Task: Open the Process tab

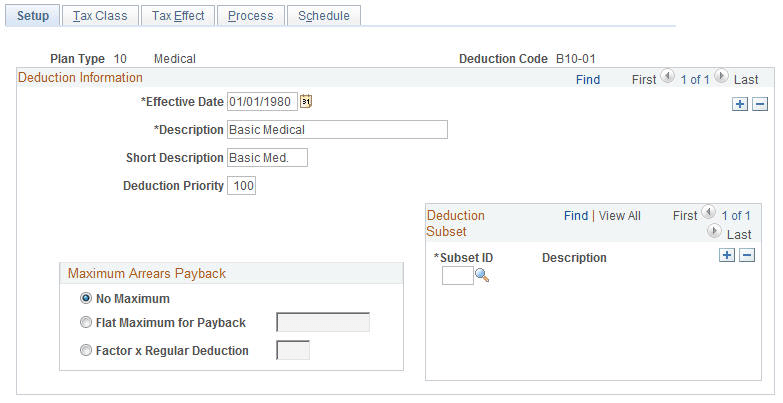Action: click(250, 16)
